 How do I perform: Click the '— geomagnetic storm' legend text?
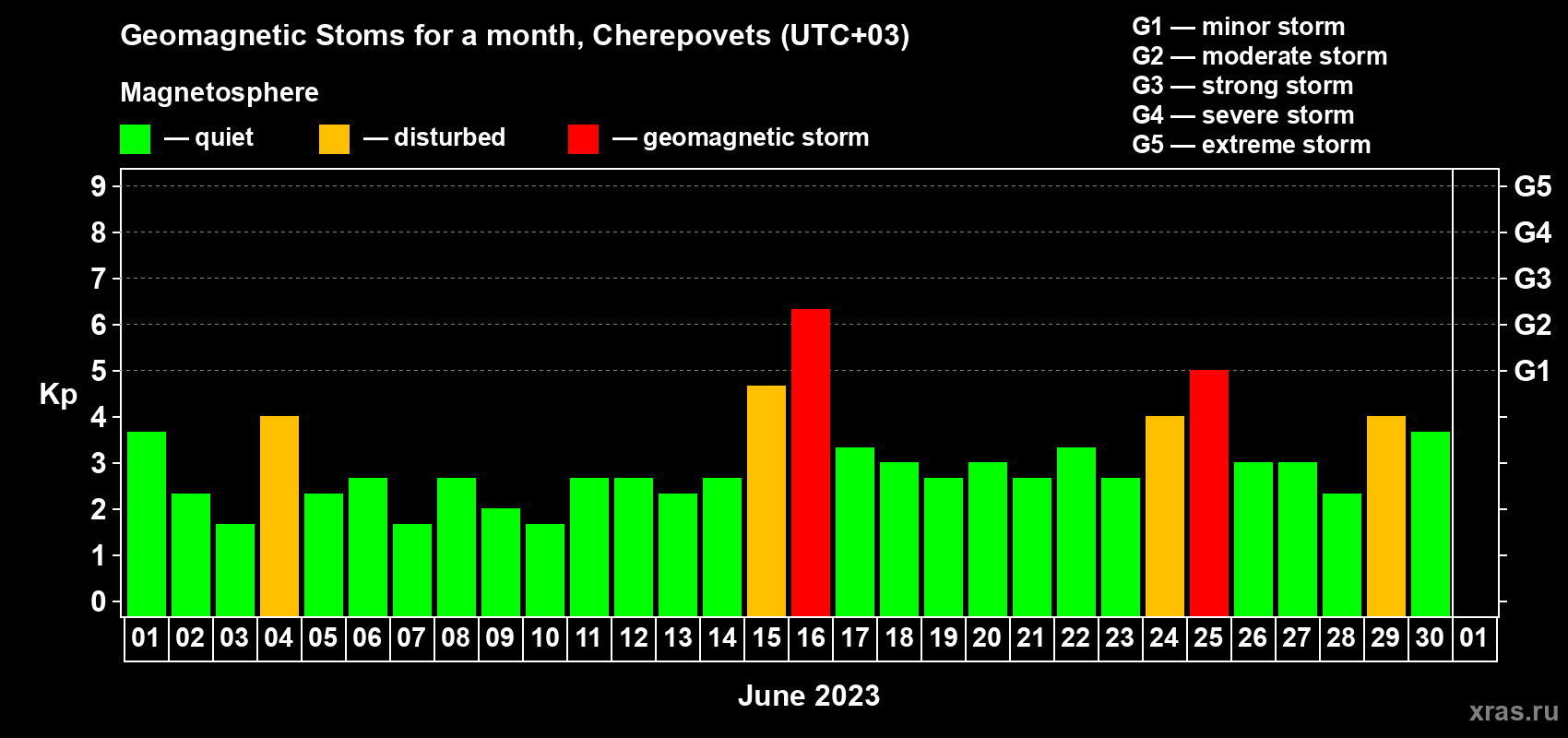tap(741, 138)
